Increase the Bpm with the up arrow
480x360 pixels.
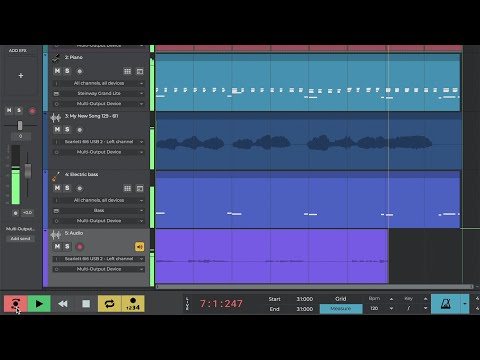pos(391,299)
